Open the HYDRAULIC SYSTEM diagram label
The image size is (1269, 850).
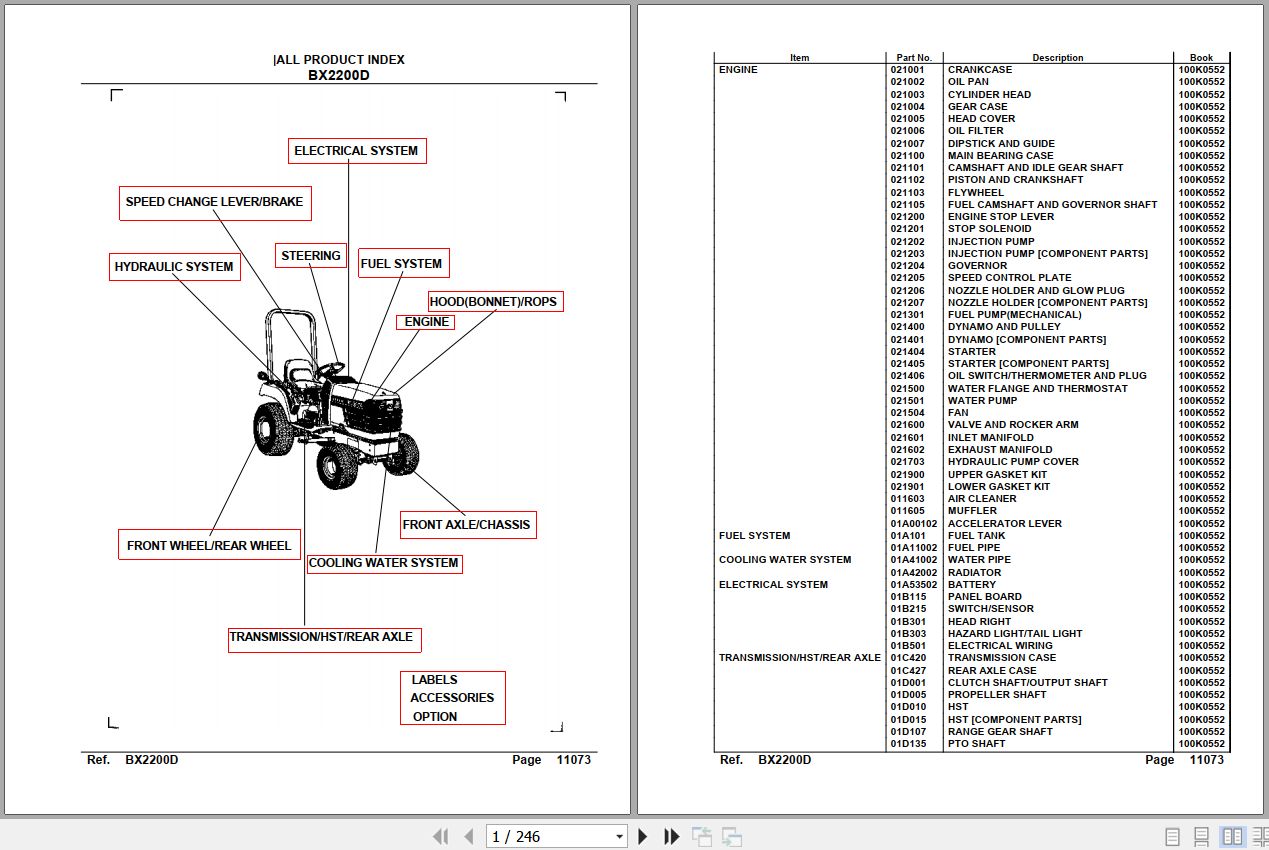point(174,267)
